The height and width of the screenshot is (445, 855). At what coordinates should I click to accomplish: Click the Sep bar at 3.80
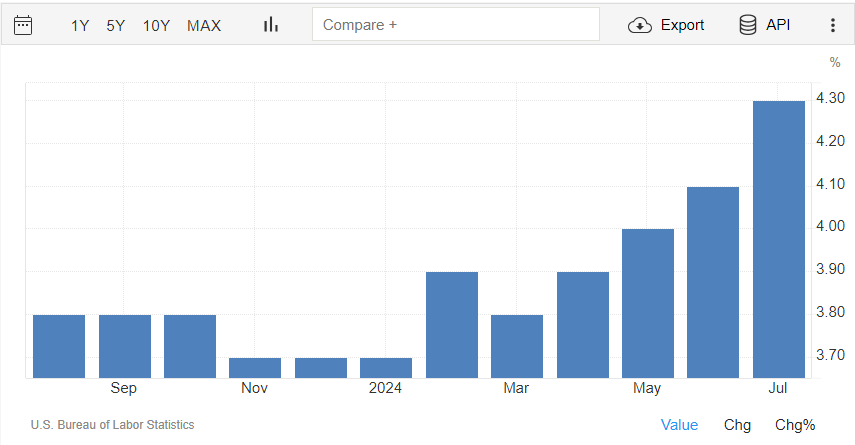point(125,346)
